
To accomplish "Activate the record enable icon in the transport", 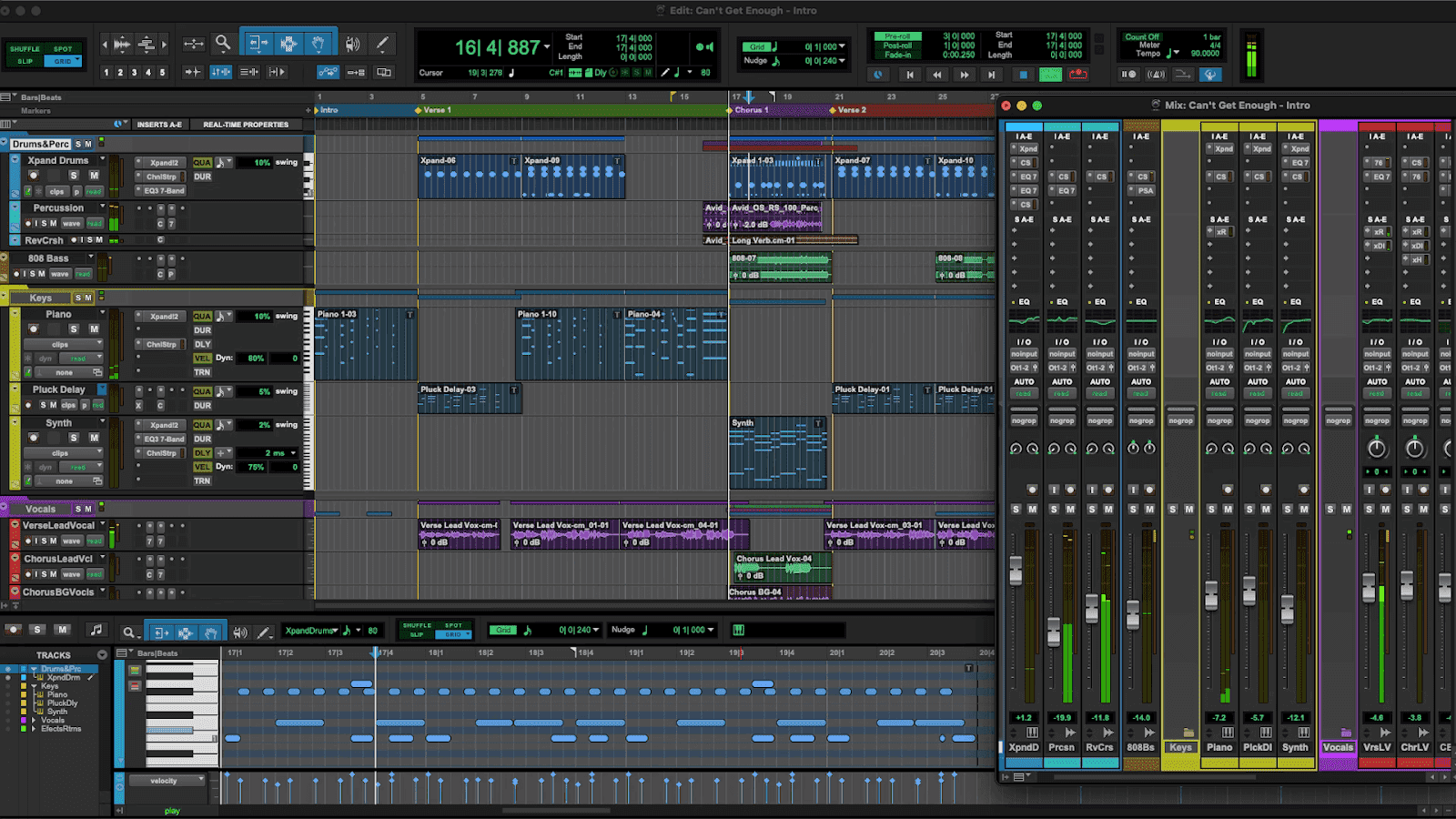I will (1078, 75).
